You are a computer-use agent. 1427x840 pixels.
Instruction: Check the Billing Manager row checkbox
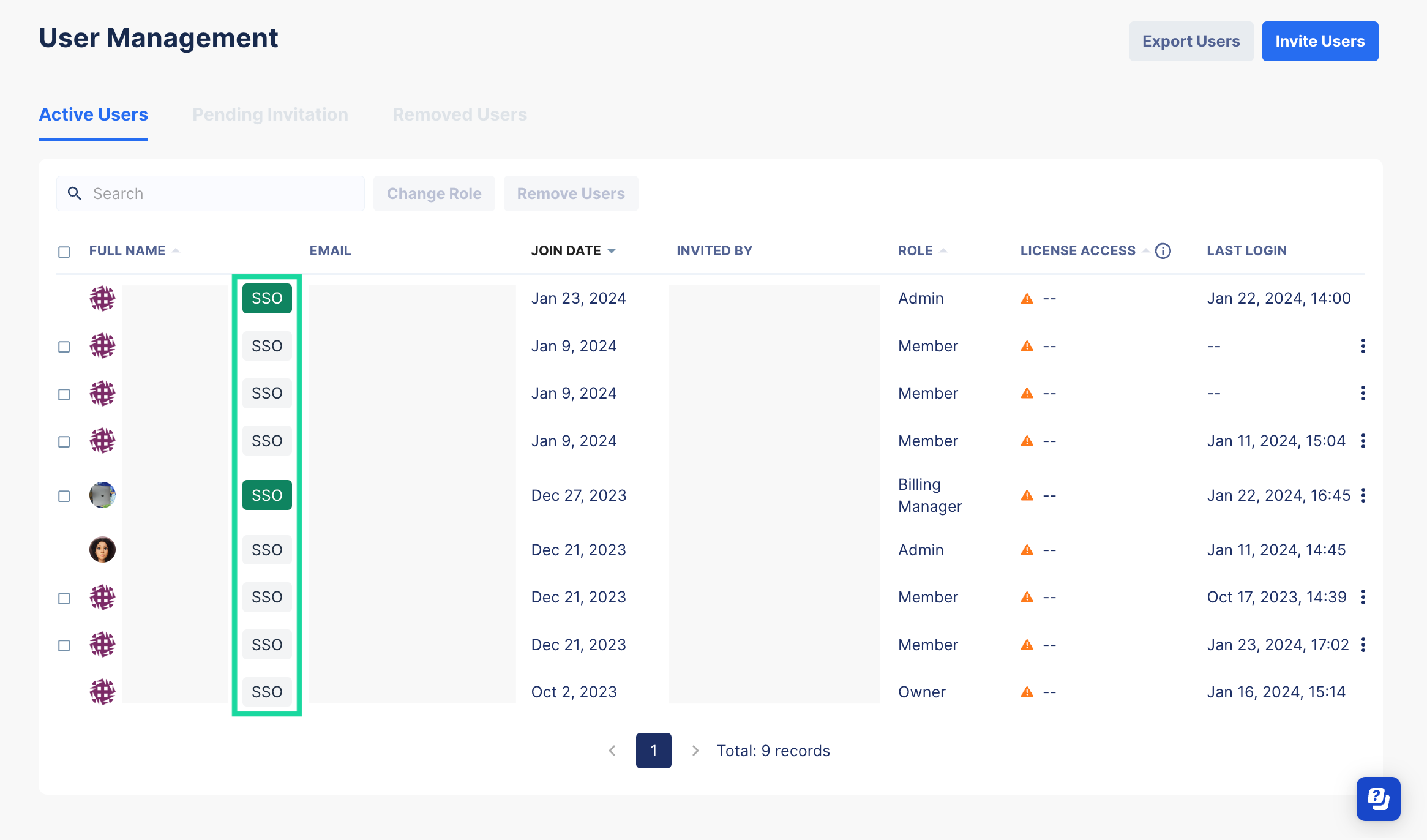64,496
